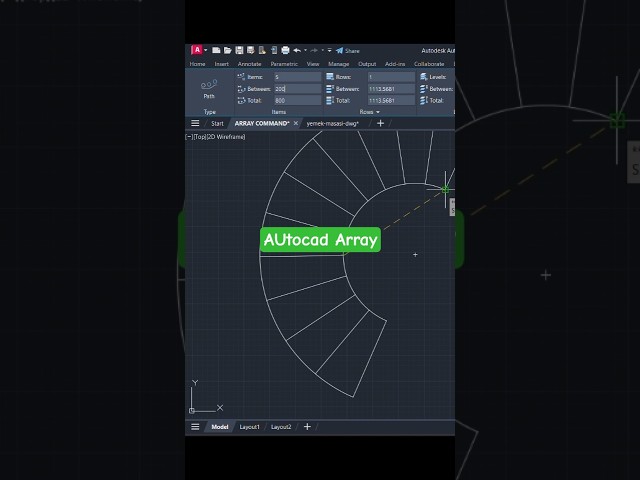This screenshot has height=480, width=640.
Task: Open the Insert ribbon tab
Action: [221, 64]
